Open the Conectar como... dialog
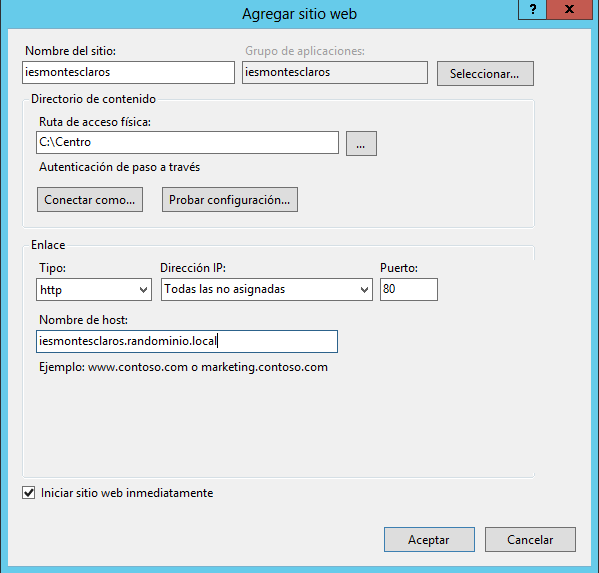The width and height of the screenshot is (599, 573). click(x=90, y=199)
